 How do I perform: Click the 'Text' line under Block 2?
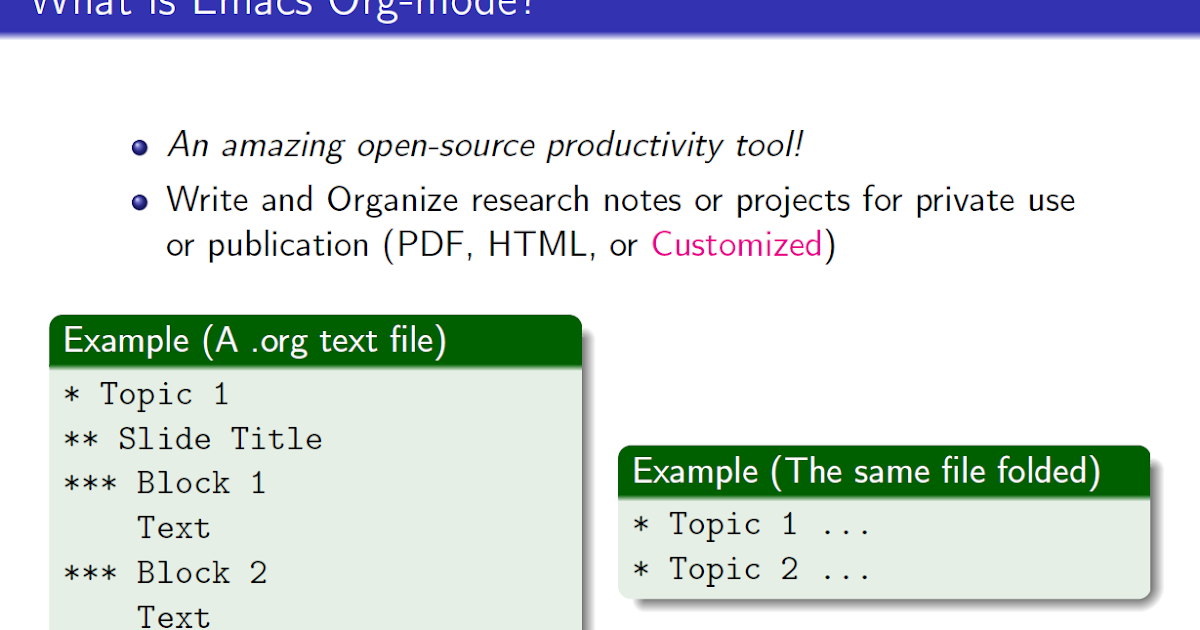pos(174,616)
